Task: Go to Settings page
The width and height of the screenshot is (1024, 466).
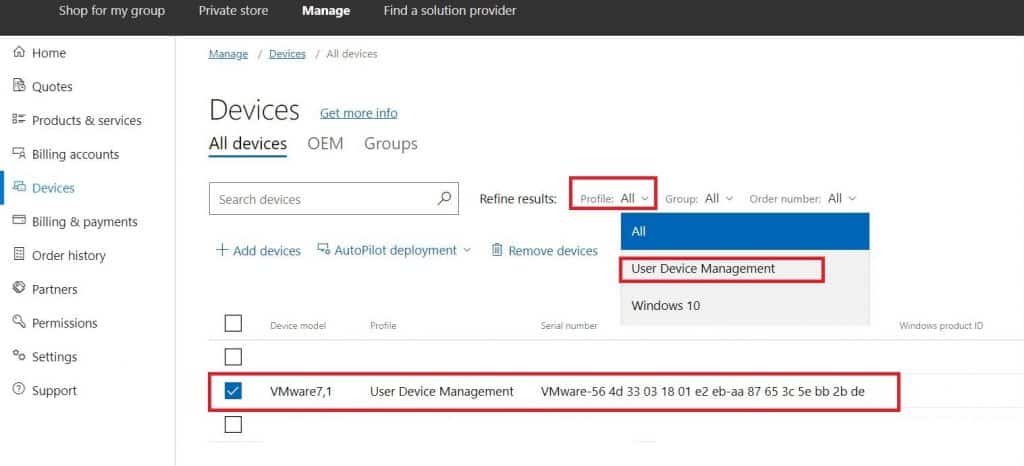Action: pos(55,357)
